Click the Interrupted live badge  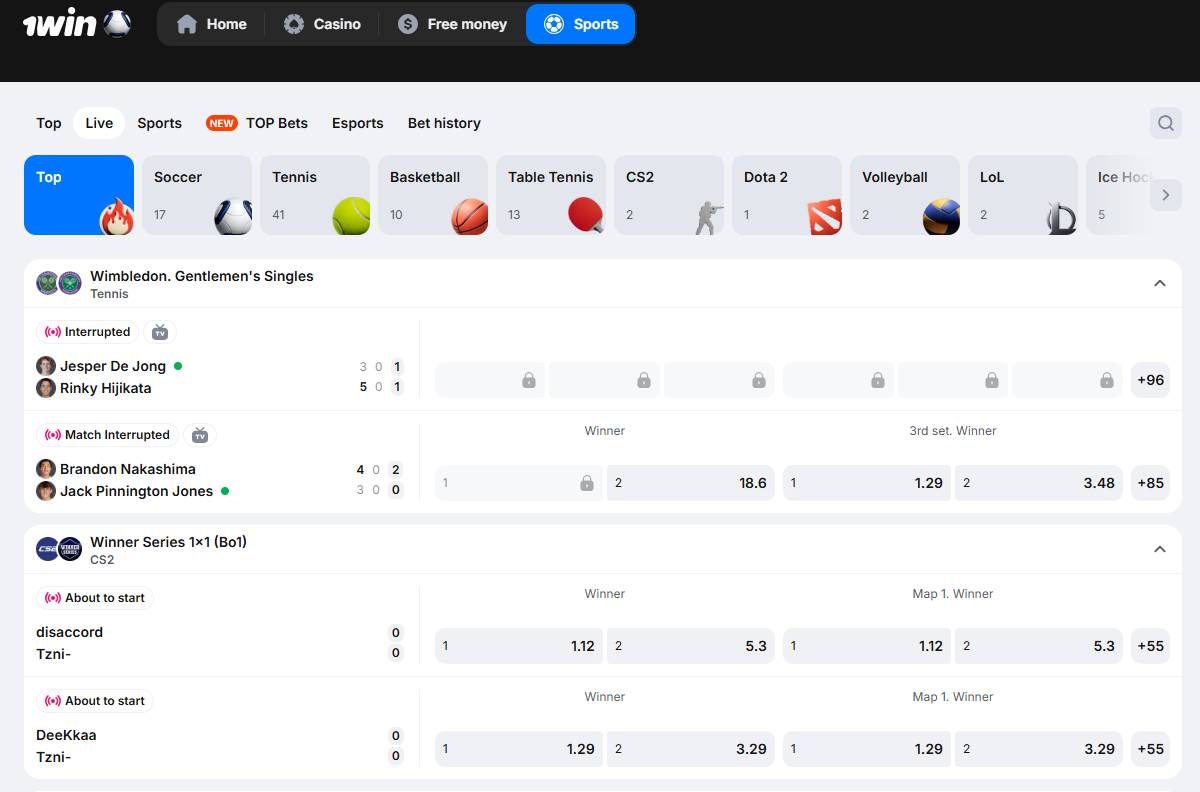tap(88, 332)
